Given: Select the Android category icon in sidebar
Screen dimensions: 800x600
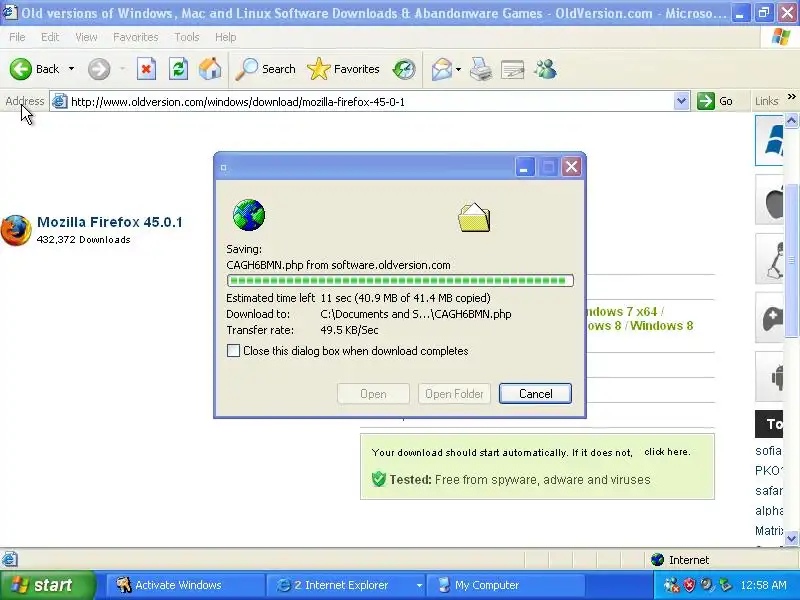Looking at the screenshot, I should point(770,377).
